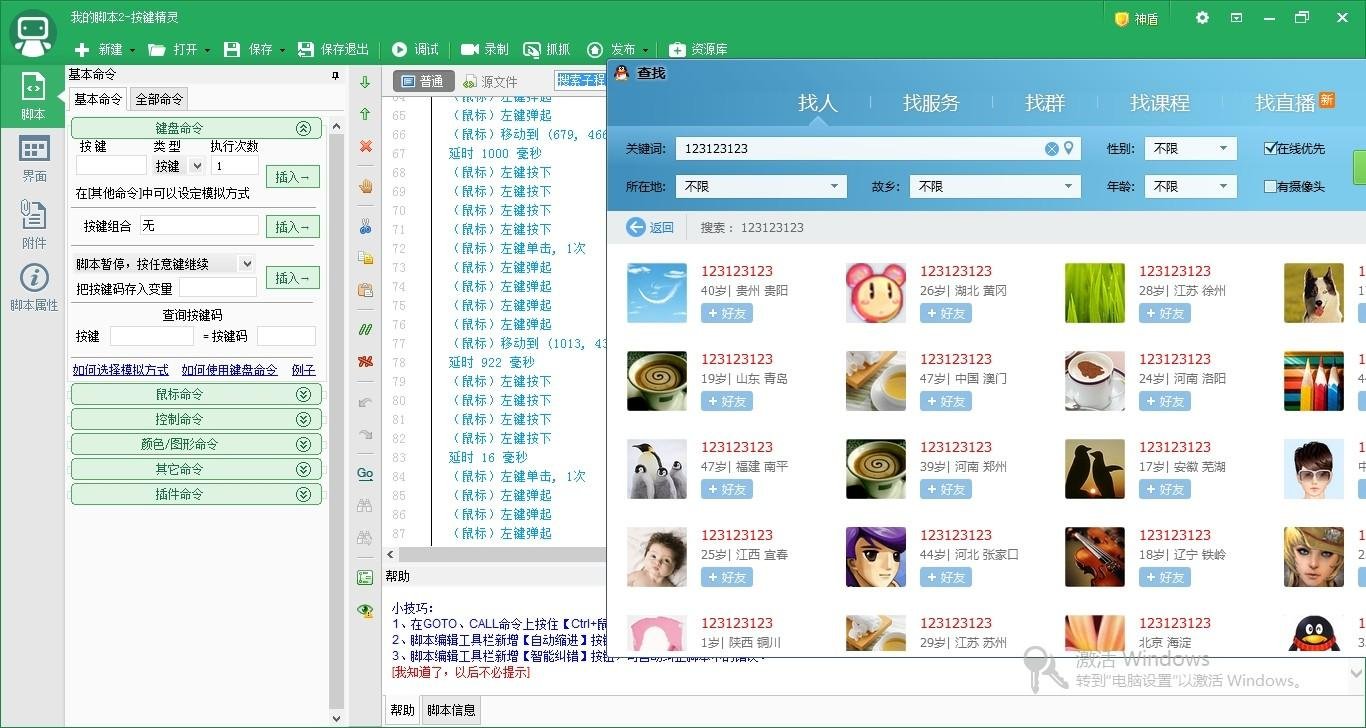Add 贵州 贵阳 user as friend
1366x728 pixels.
point(727,313)
